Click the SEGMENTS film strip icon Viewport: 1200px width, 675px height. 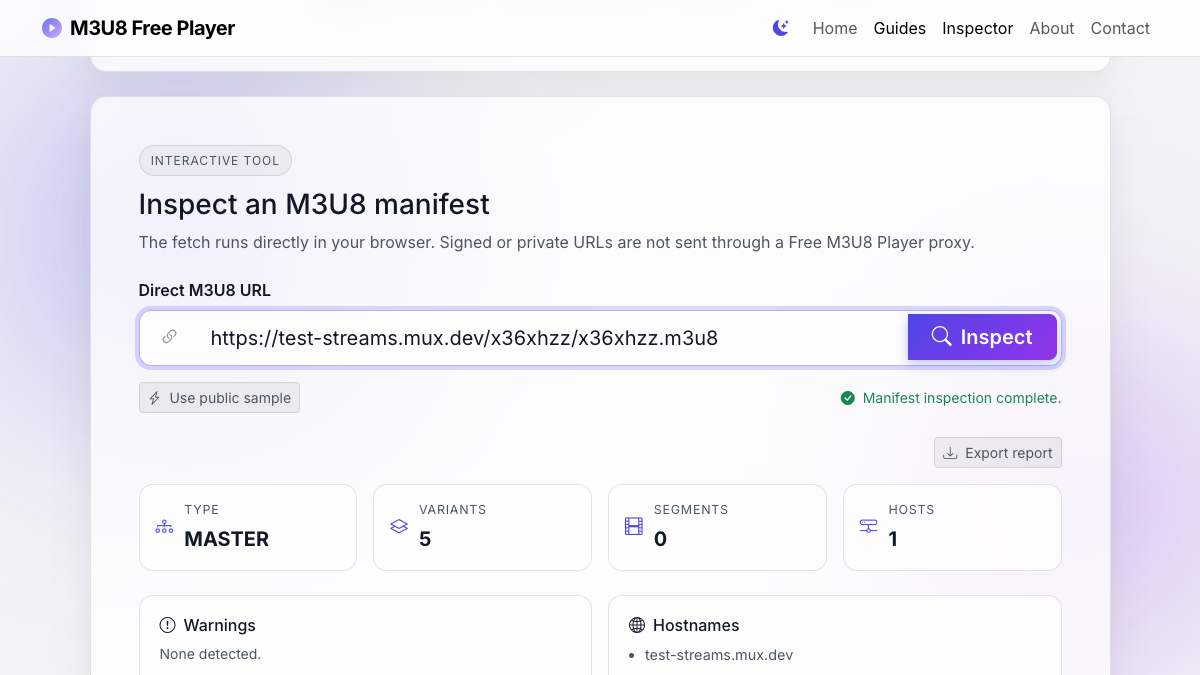pos(634,526)
